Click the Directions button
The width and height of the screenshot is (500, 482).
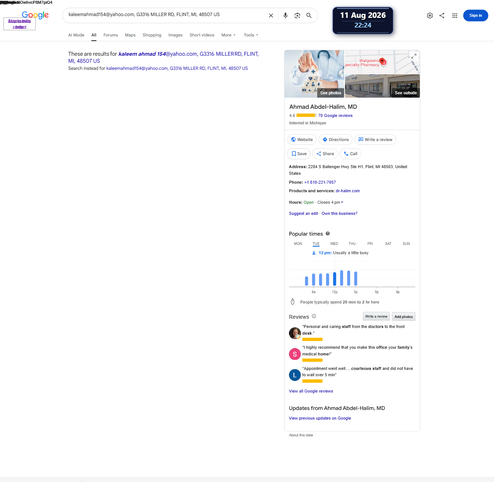(336, 139)
